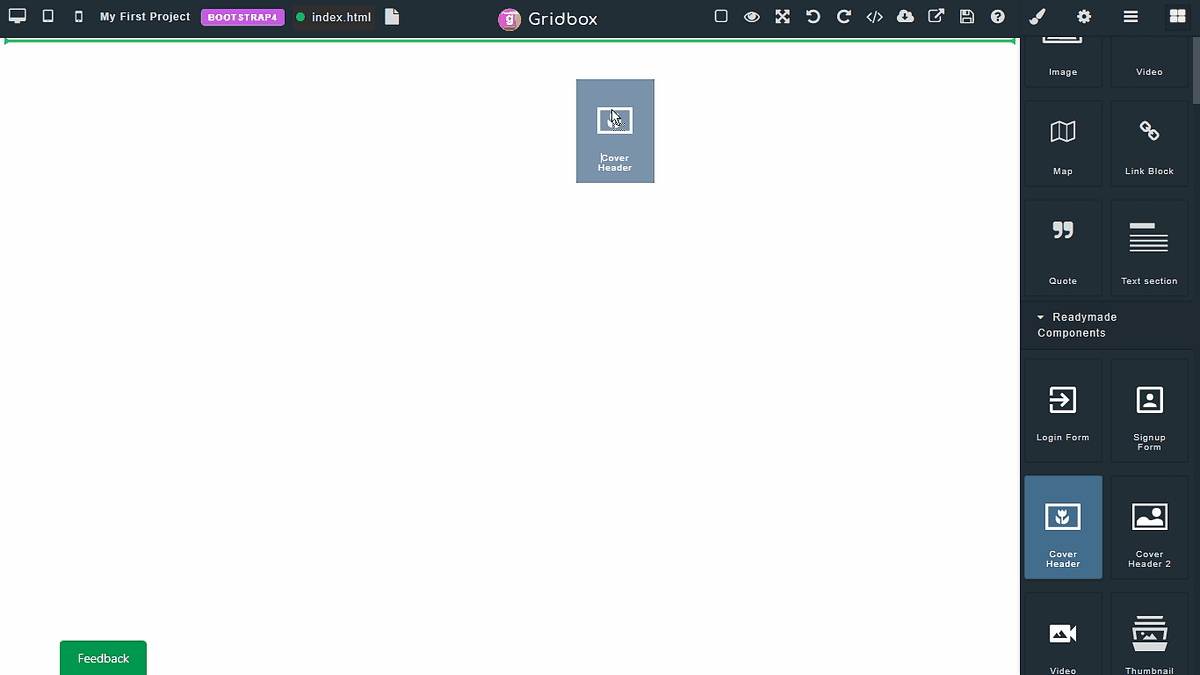Redo the last action

coord(843,16)
